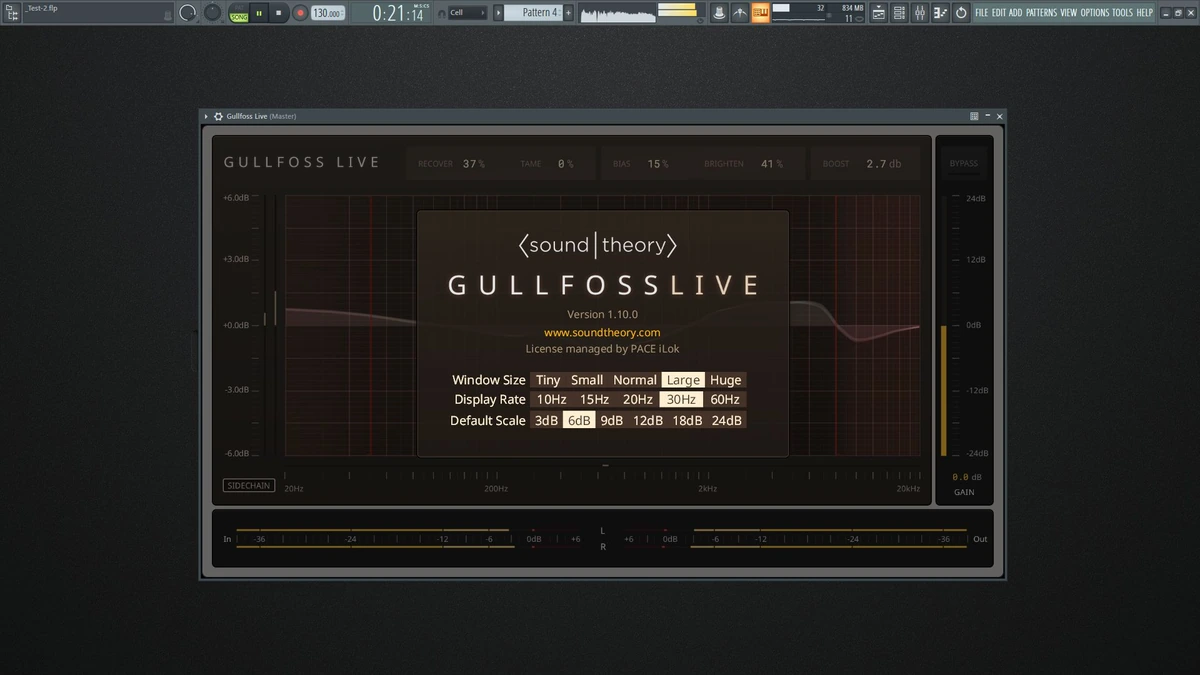Image resolution: width=1200 pixels, height=675 pixels.
Task: Click the TAME 0% parameter
Action: [548, 163]
